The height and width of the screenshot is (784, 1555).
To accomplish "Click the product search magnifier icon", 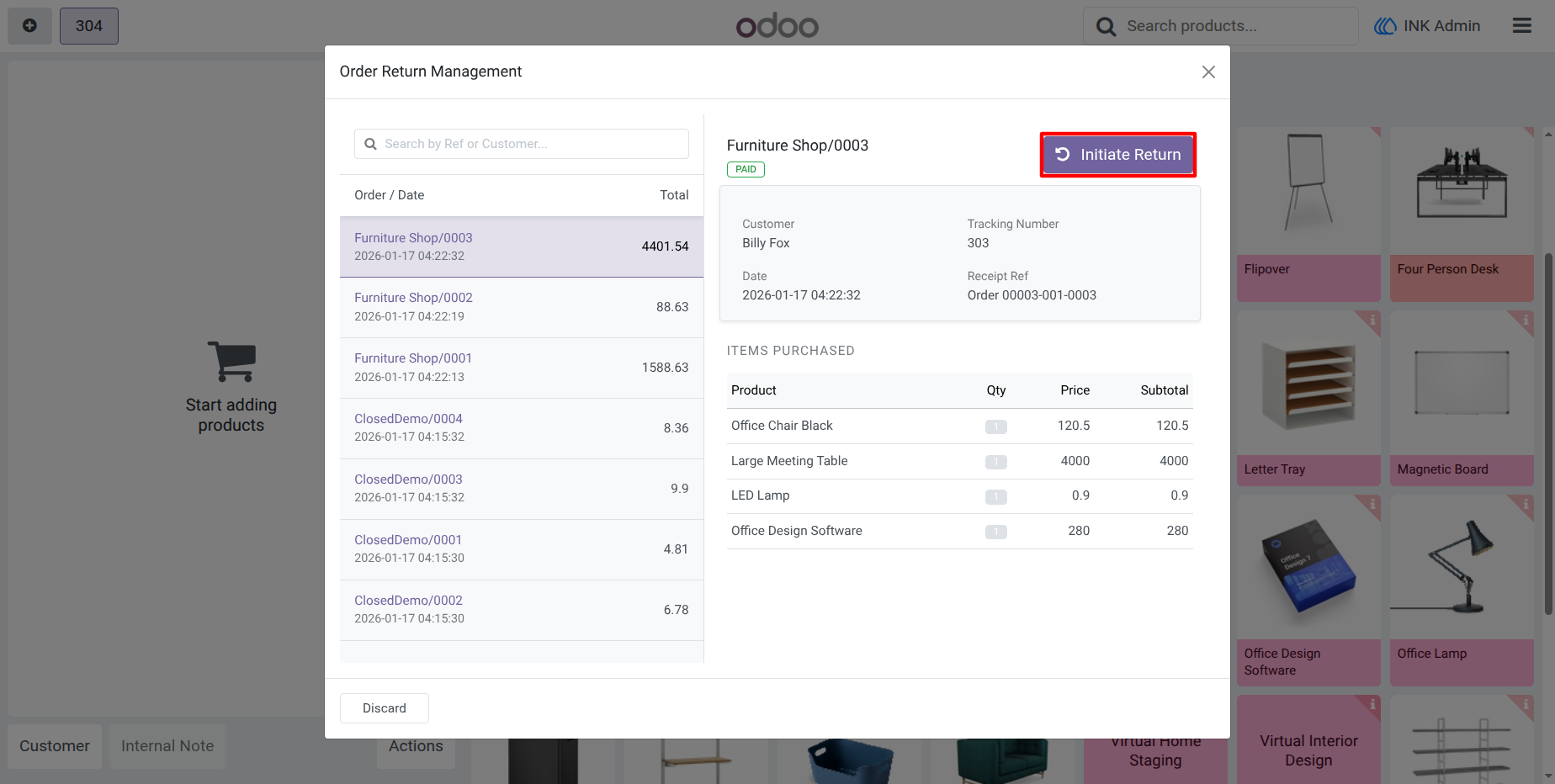I will (1107, 27).
